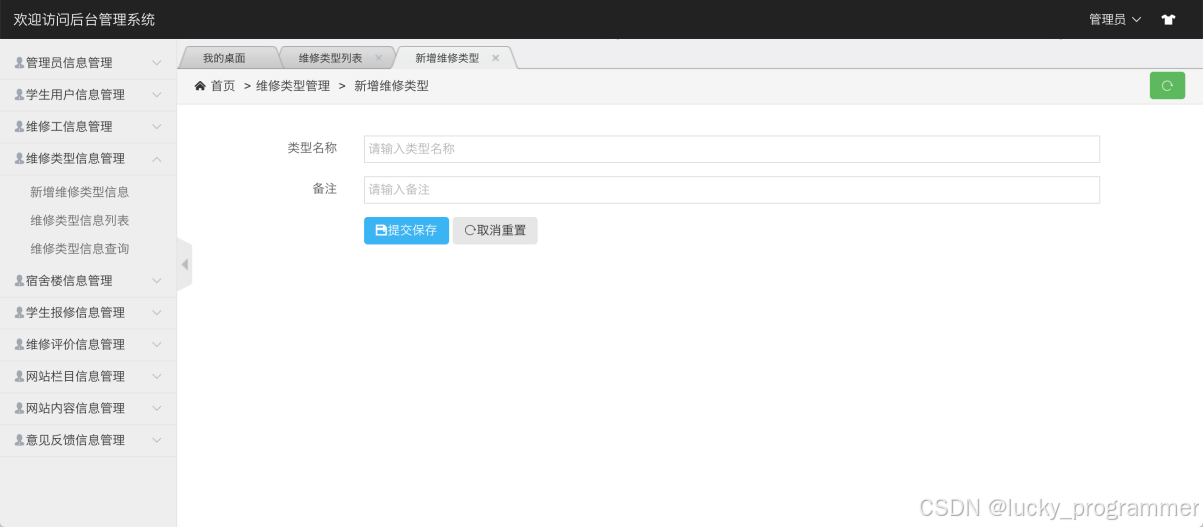Click 取消重置 reset button
The width and height of the screenshot is (1203, 527).
click(x=495, y=230)
